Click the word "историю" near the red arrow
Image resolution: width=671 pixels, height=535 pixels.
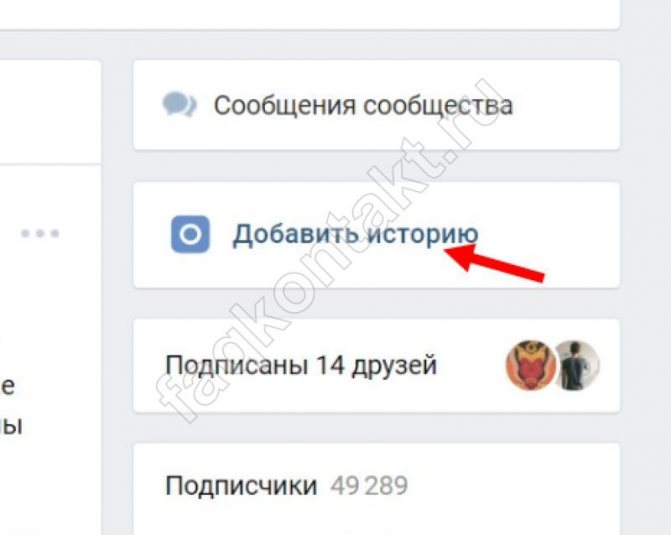423,234
